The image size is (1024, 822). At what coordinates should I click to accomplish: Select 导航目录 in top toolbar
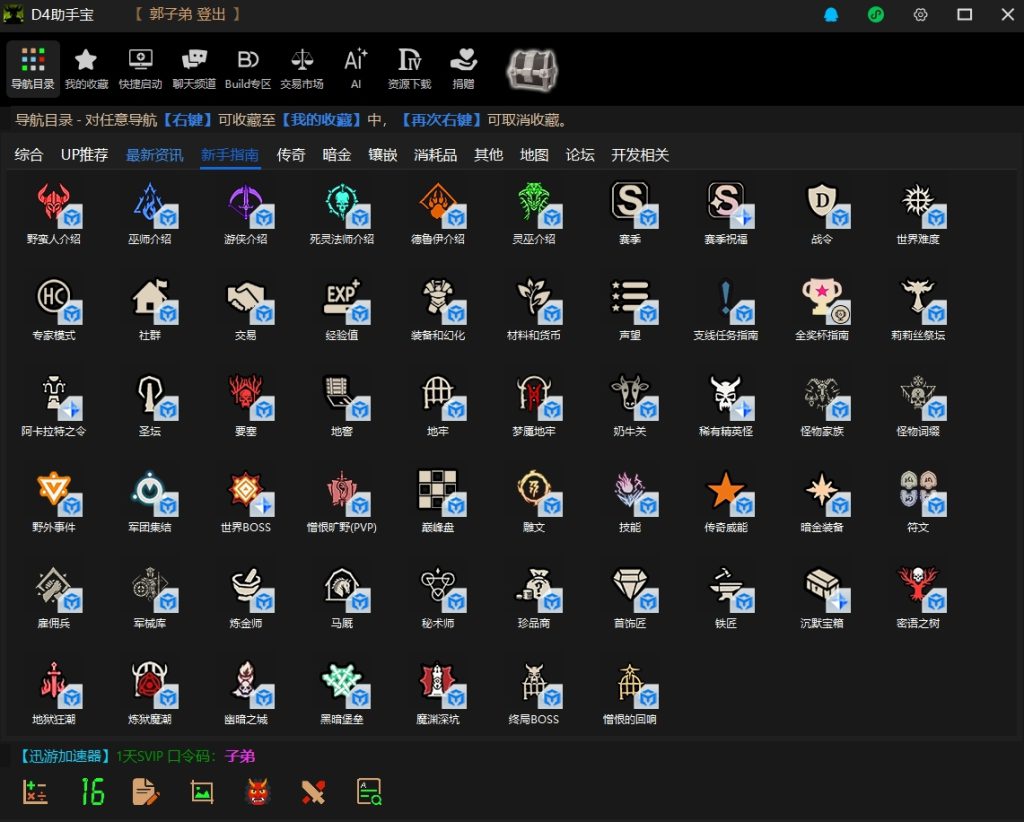tap(33, 68)
